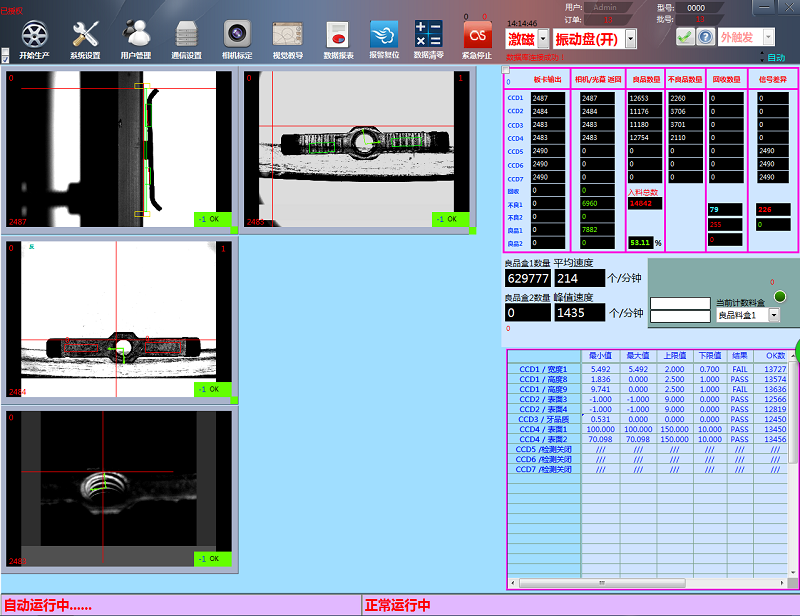Click the green round indicator light

pos(779,296)
